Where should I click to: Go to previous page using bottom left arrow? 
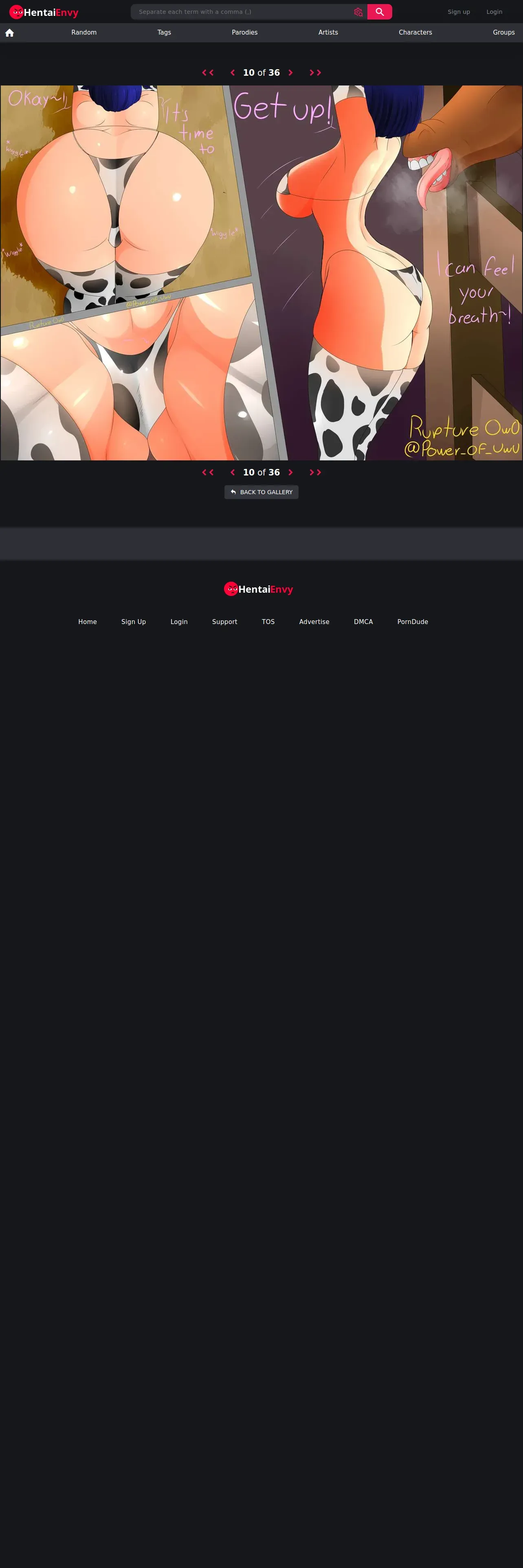[233, 472]
